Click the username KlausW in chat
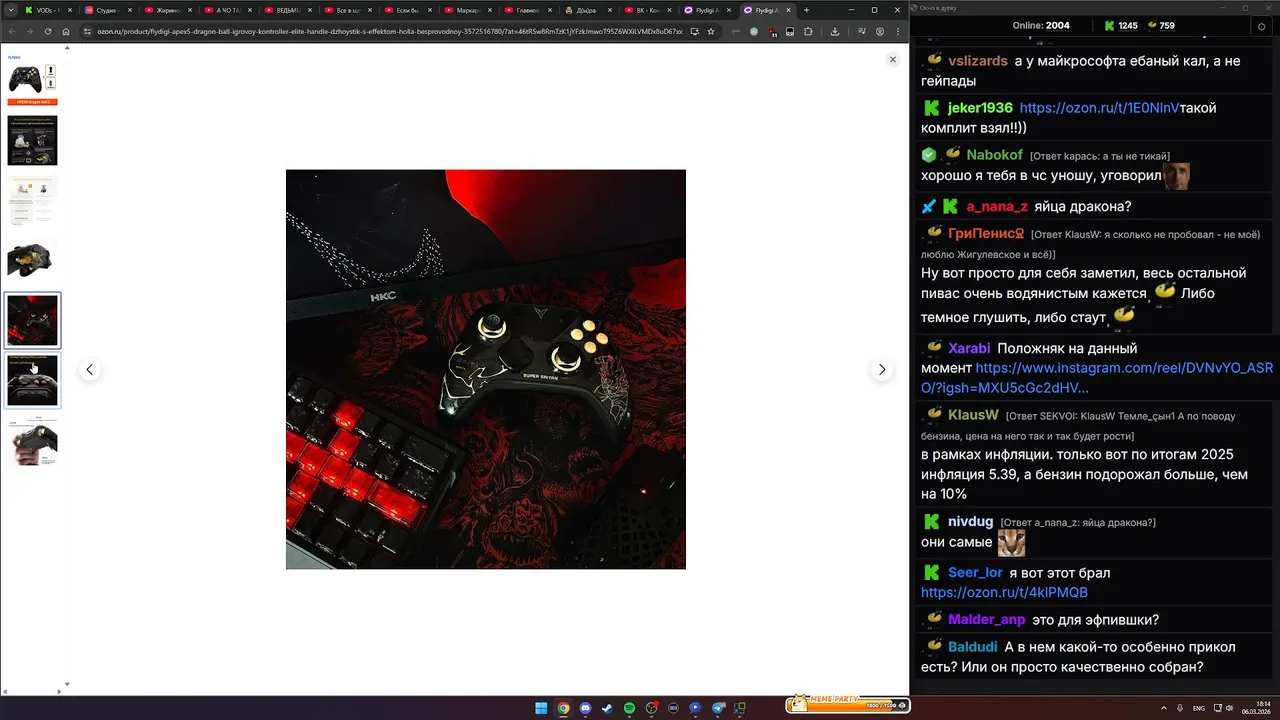The image size is (1280, 720). tap(973, 415)
